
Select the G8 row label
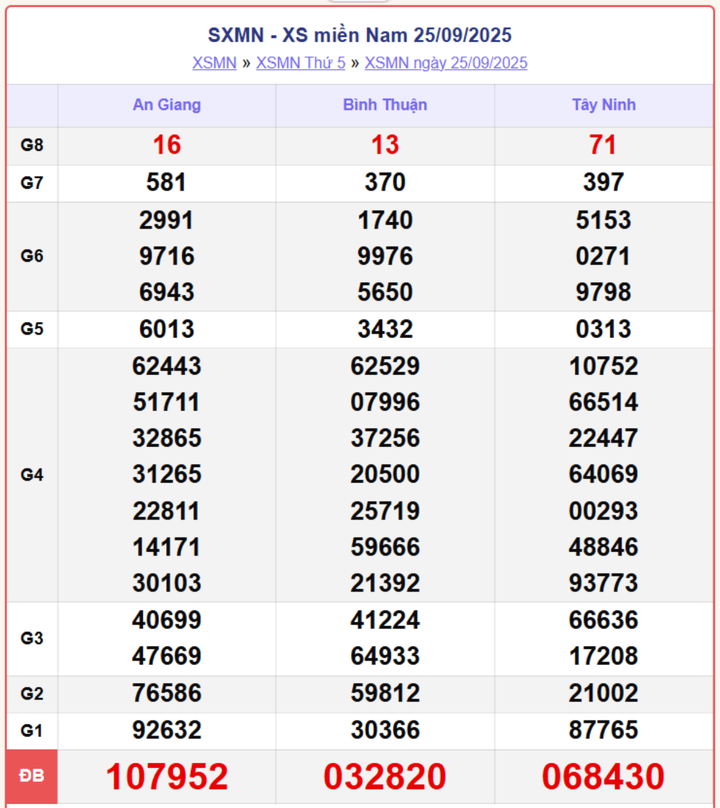pos(32,145)
